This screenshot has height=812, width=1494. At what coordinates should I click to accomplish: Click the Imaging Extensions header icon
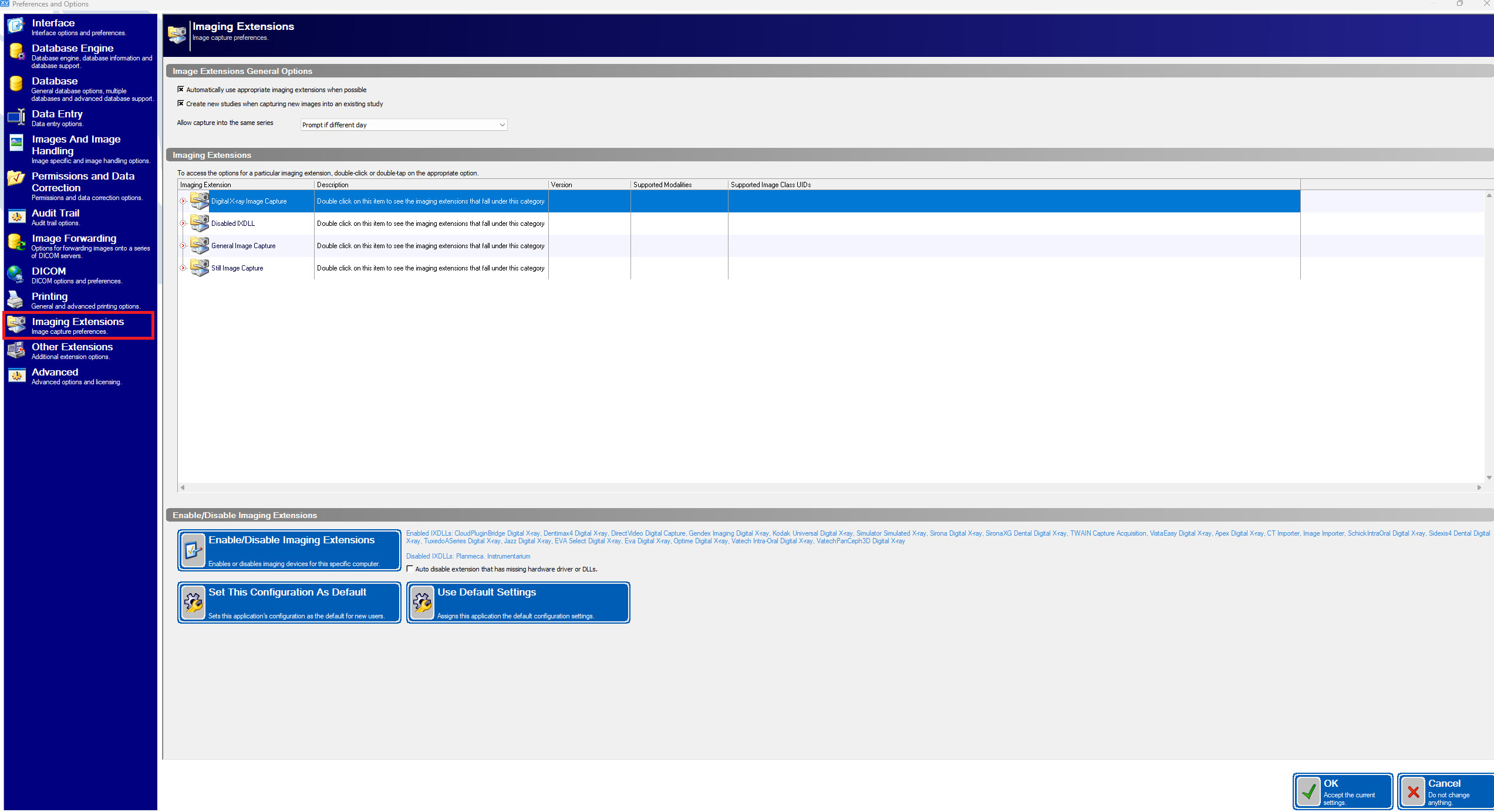(177, 34)
